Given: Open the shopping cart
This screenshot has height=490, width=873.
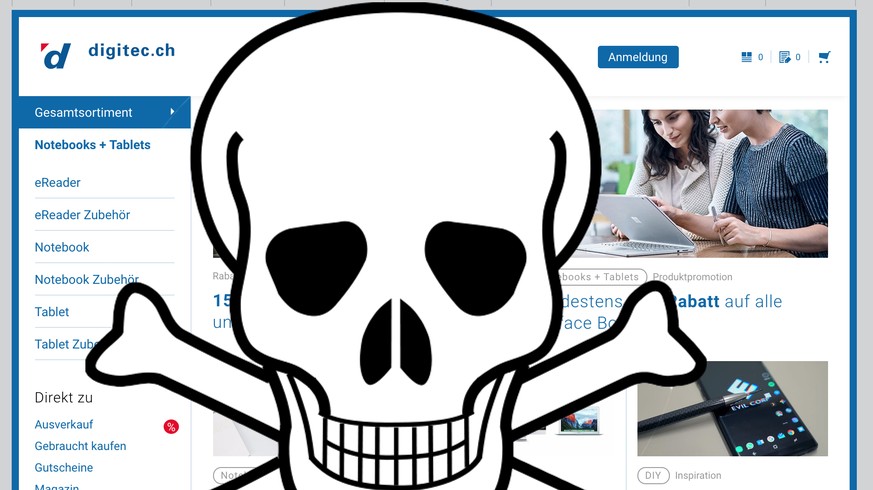Looking at the screenshot, I should pyautogui.click(x=824, y=57).
